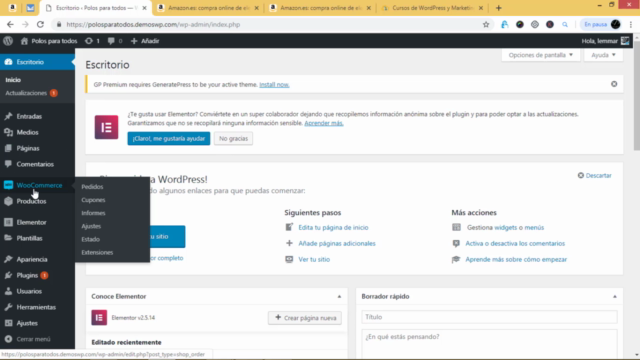Click the updates circular-arrows icon in admin bar

coord(89,41)
